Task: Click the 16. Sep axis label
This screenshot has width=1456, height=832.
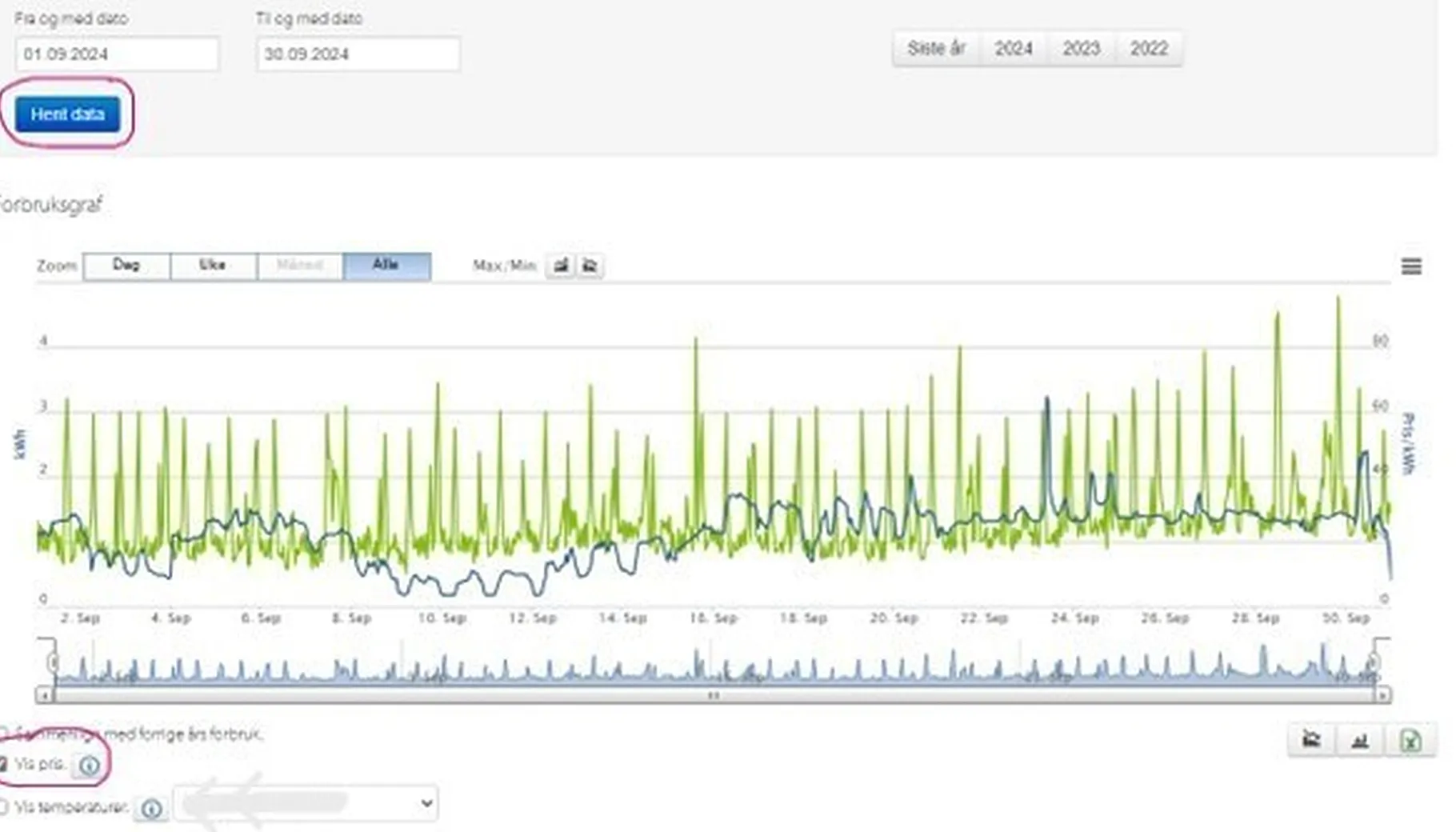Action: [713, 618]
